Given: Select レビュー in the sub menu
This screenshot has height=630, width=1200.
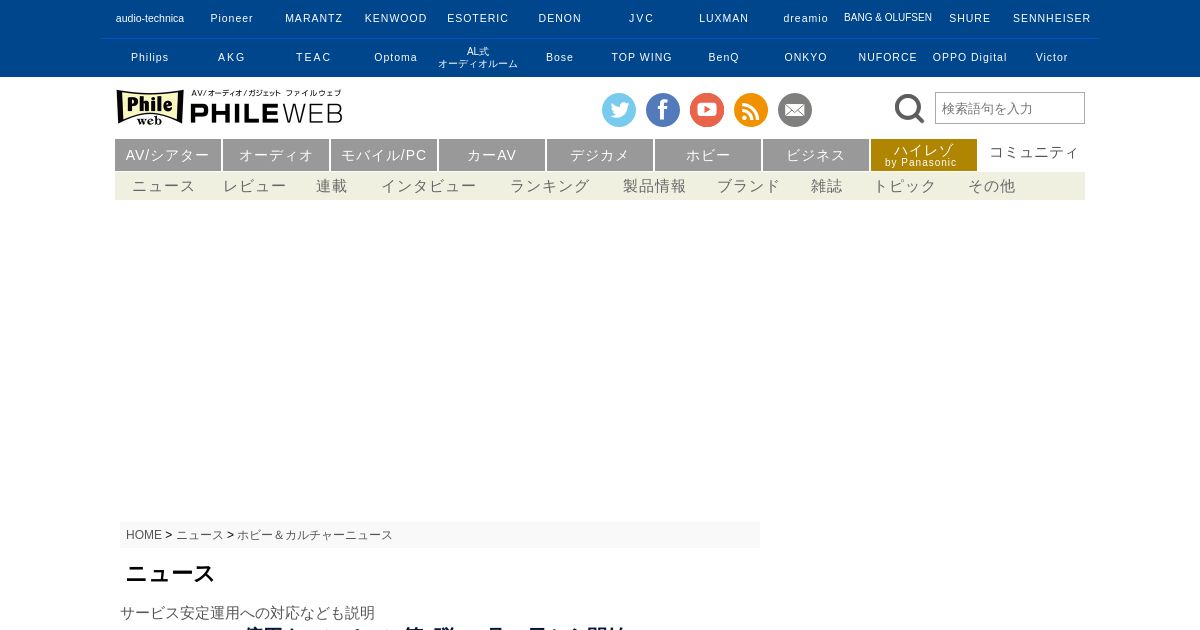Looking at the screenshot, I should (x=255, y=186).
